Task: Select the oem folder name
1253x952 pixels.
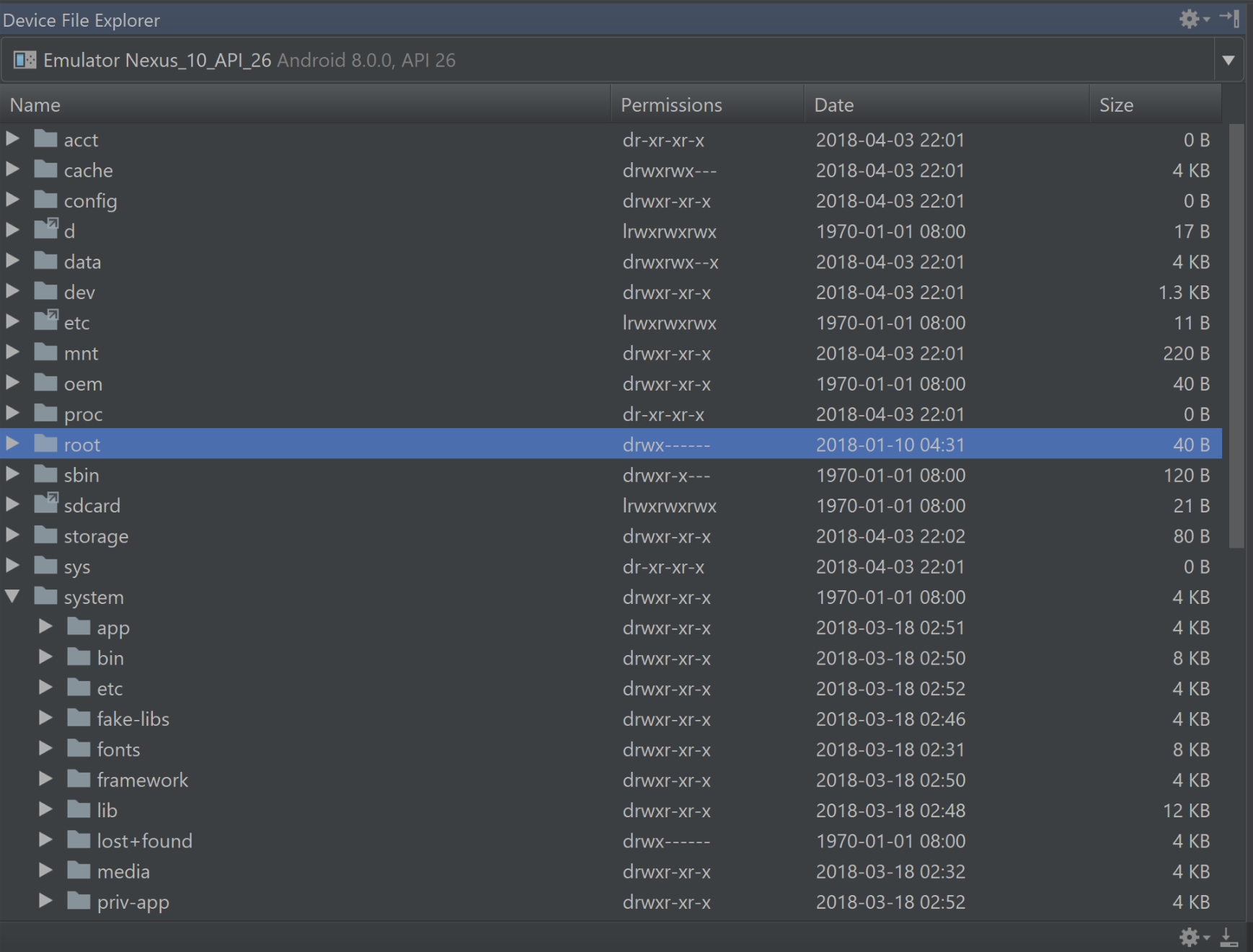Action: [83, 383]
